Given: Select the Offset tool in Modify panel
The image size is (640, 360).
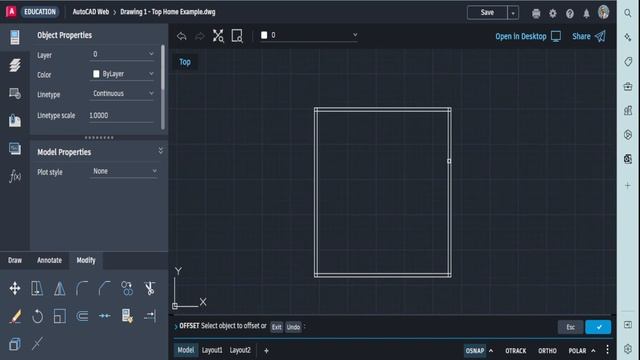Looking at the screenshot, I should pyautogui.click(x=82, y=316).
